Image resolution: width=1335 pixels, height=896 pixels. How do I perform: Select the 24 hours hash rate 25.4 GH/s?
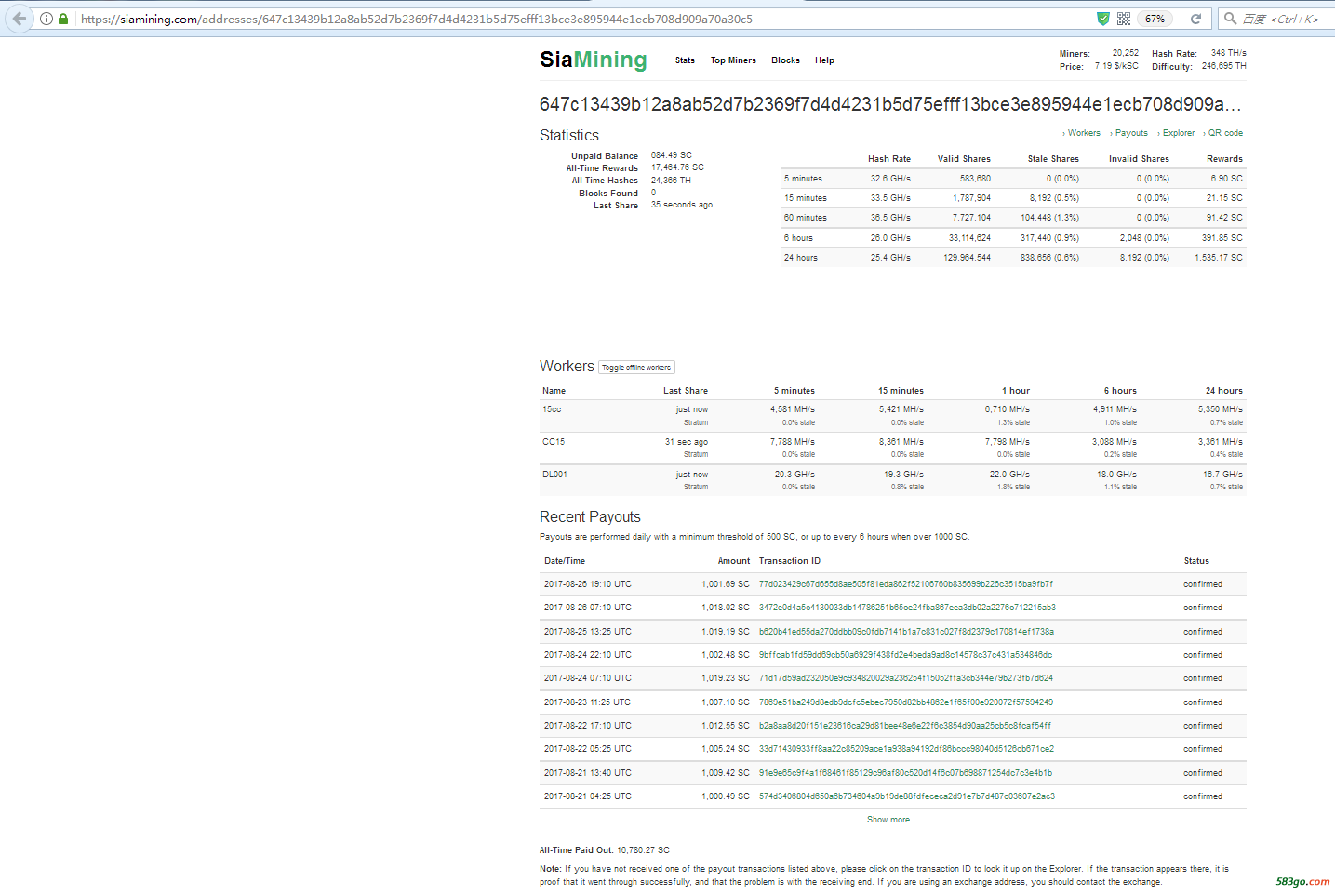click(890, 258)
